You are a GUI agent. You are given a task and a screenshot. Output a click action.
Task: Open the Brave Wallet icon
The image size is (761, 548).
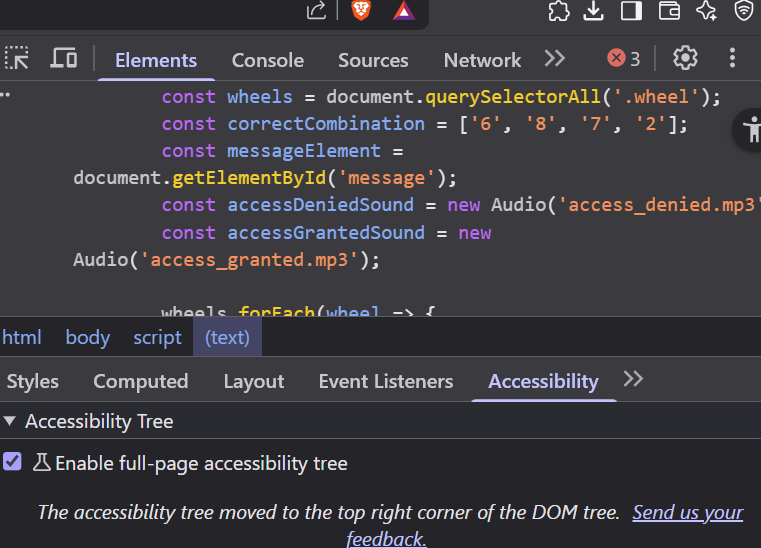pyautogui.click(x=669, y=11)
